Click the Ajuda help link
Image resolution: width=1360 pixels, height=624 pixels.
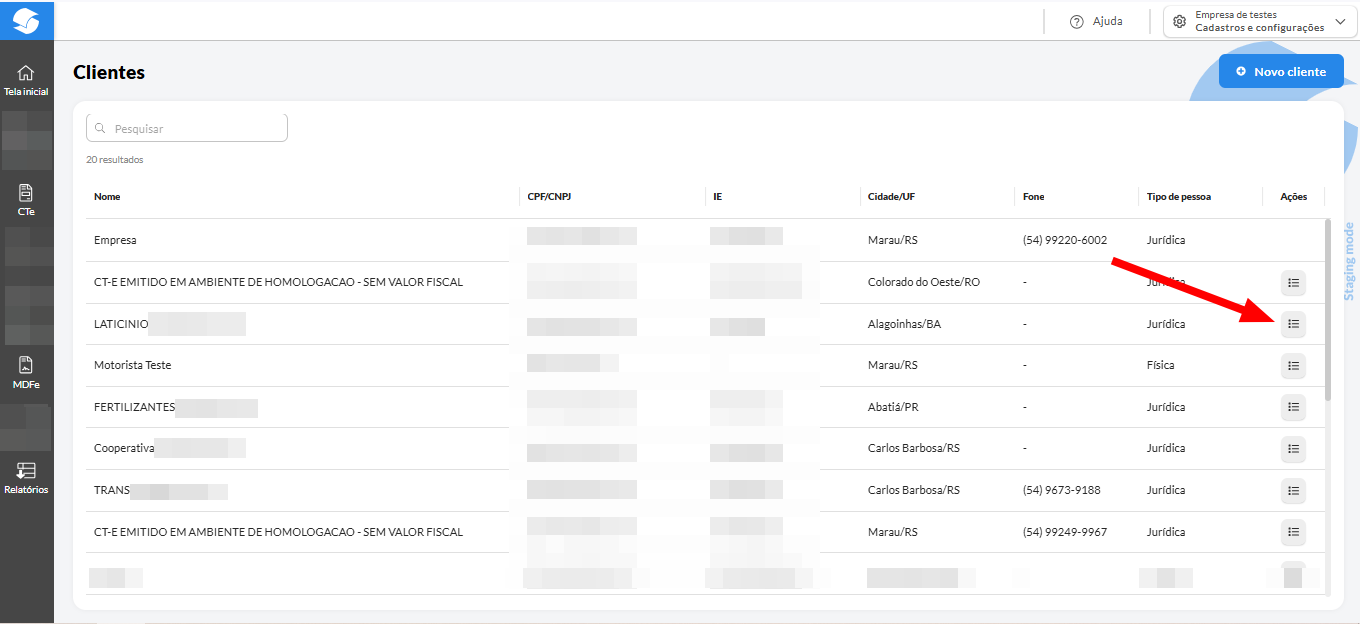tap(1096, 21)
